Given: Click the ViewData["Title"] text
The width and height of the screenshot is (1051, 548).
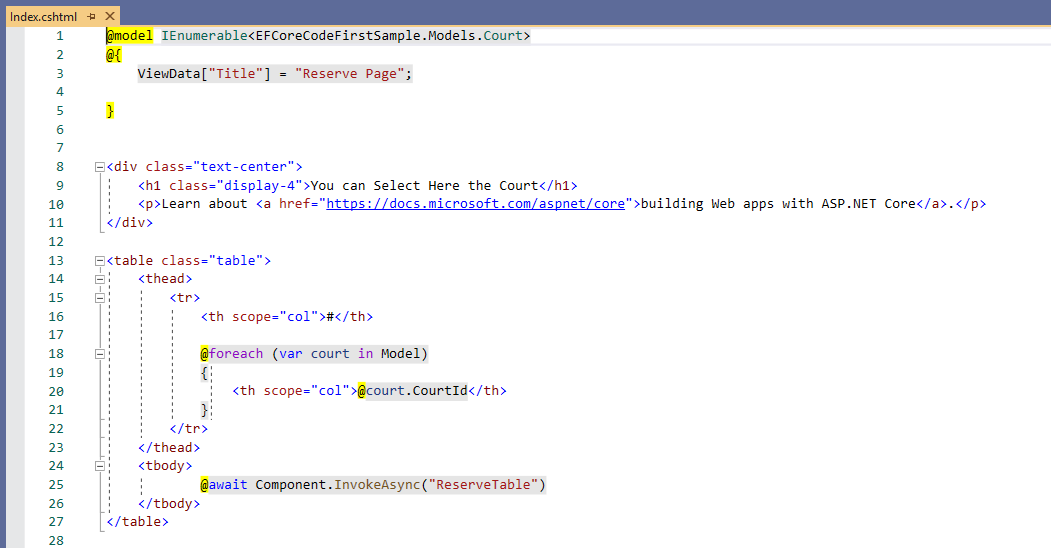Looking at the screenshot, I should pos(204,74).
